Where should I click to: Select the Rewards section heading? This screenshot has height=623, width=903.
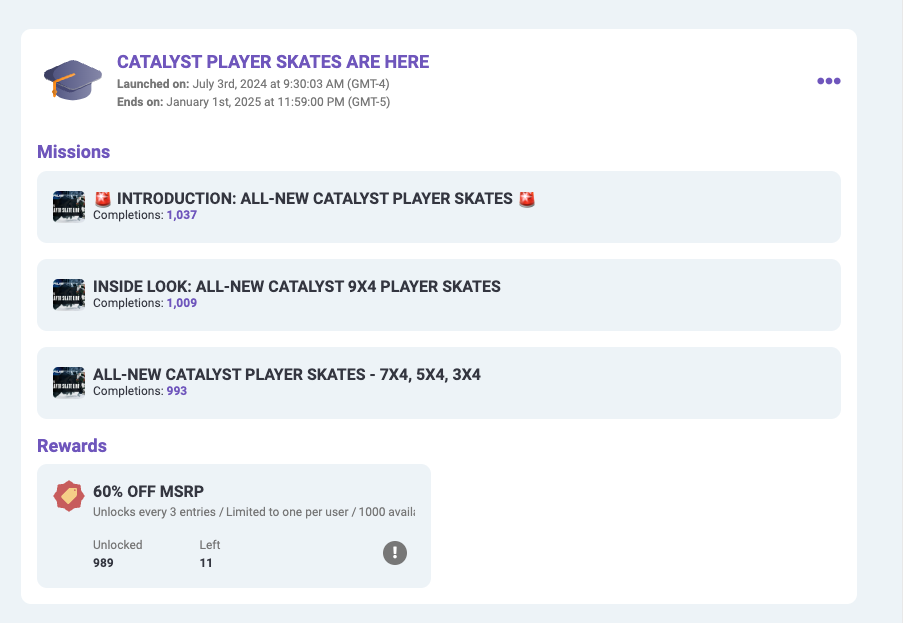[72, 446]
